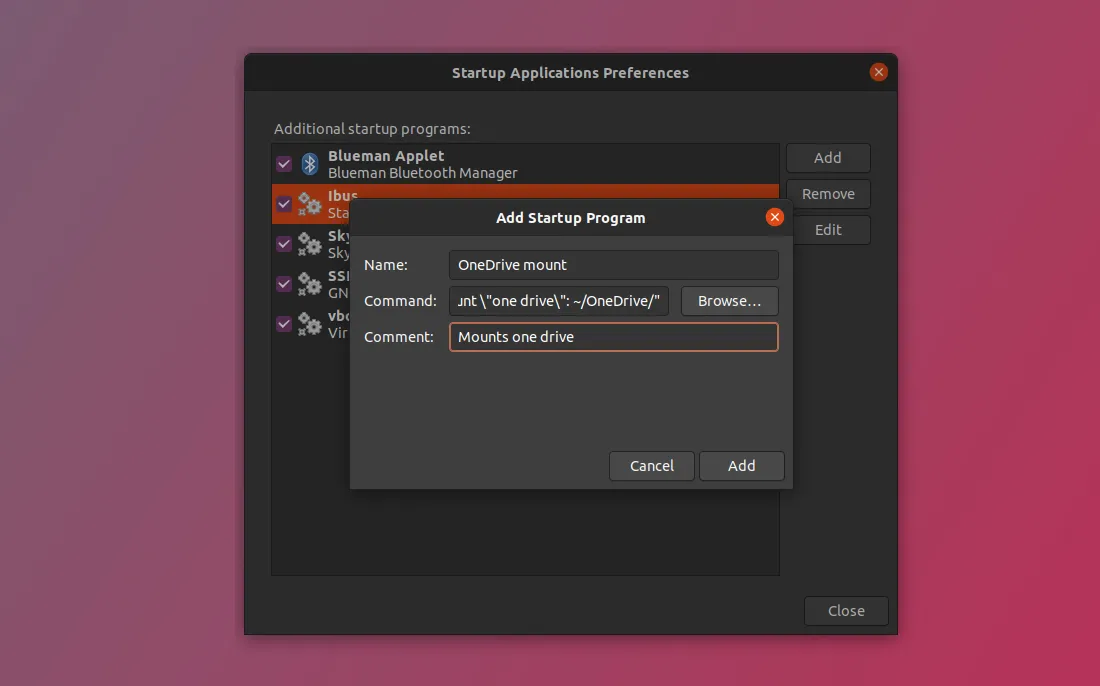Select the Ibus list row
Screen dimensions: 1100x686
(x=525, y=204)
